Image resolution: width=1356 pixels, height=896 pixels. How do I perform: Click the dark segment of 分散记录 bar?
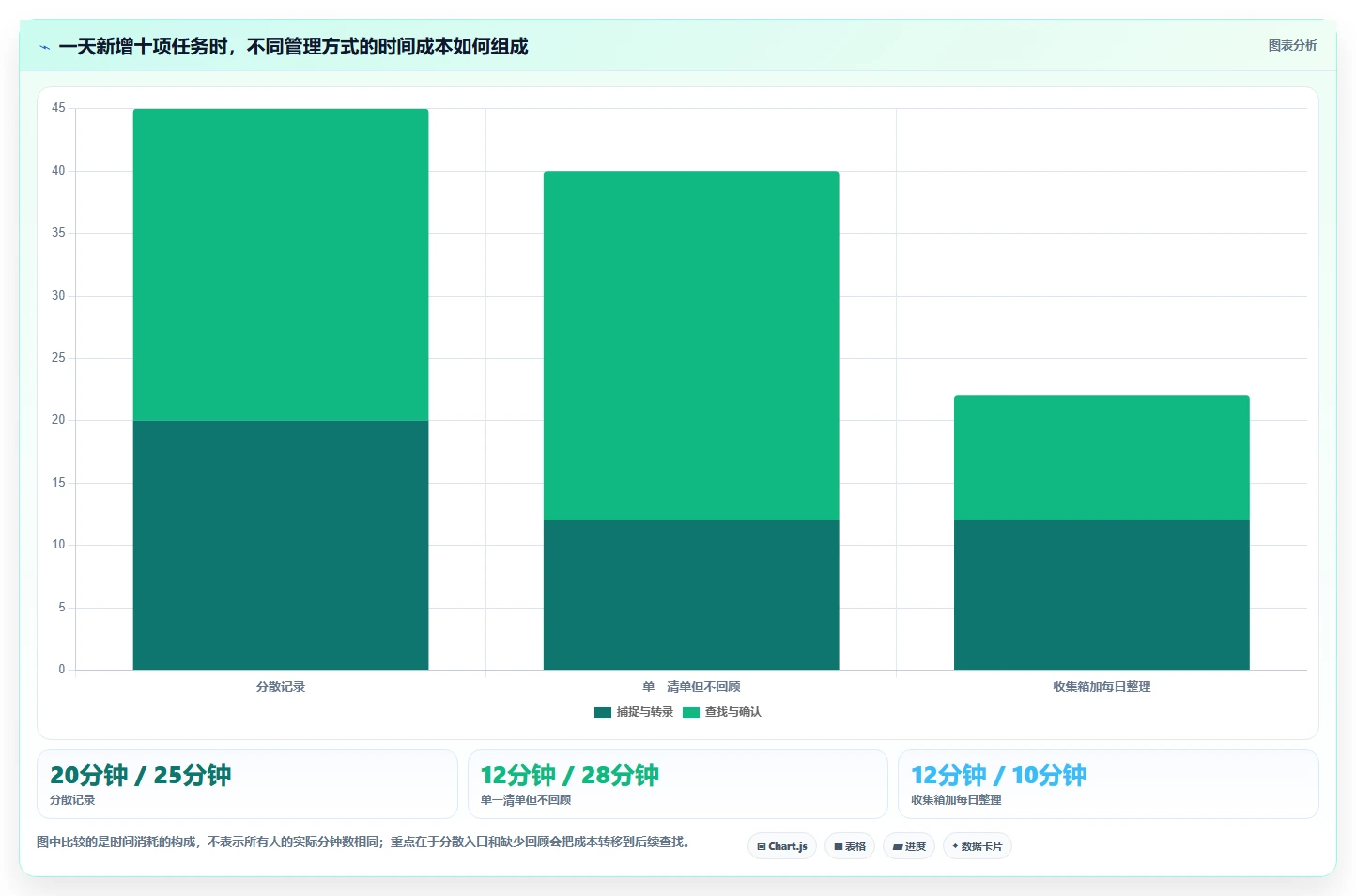pyautogui.click(x=281, y=545)
